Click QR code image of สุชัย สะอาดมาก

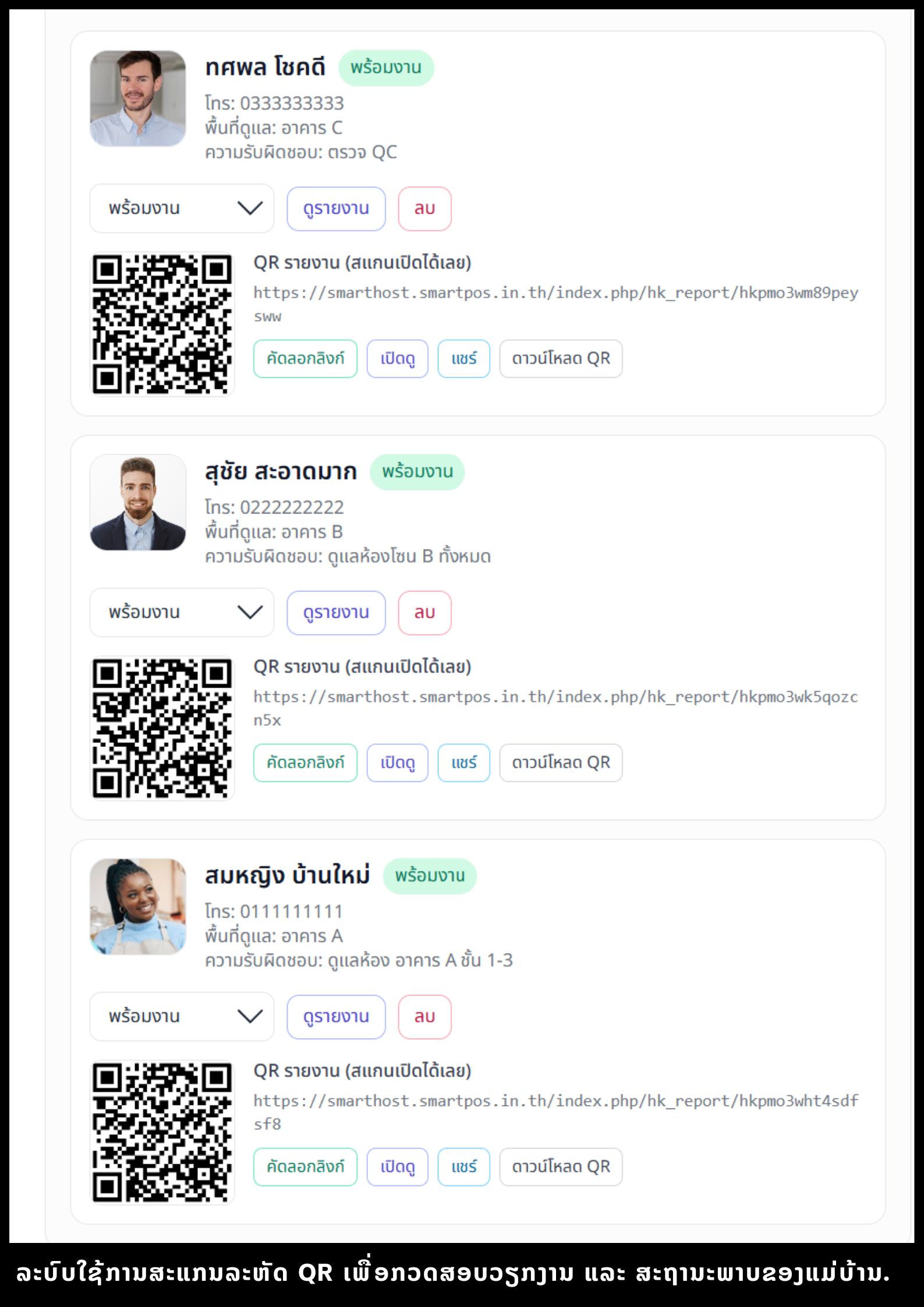click(x=162, y=728)
